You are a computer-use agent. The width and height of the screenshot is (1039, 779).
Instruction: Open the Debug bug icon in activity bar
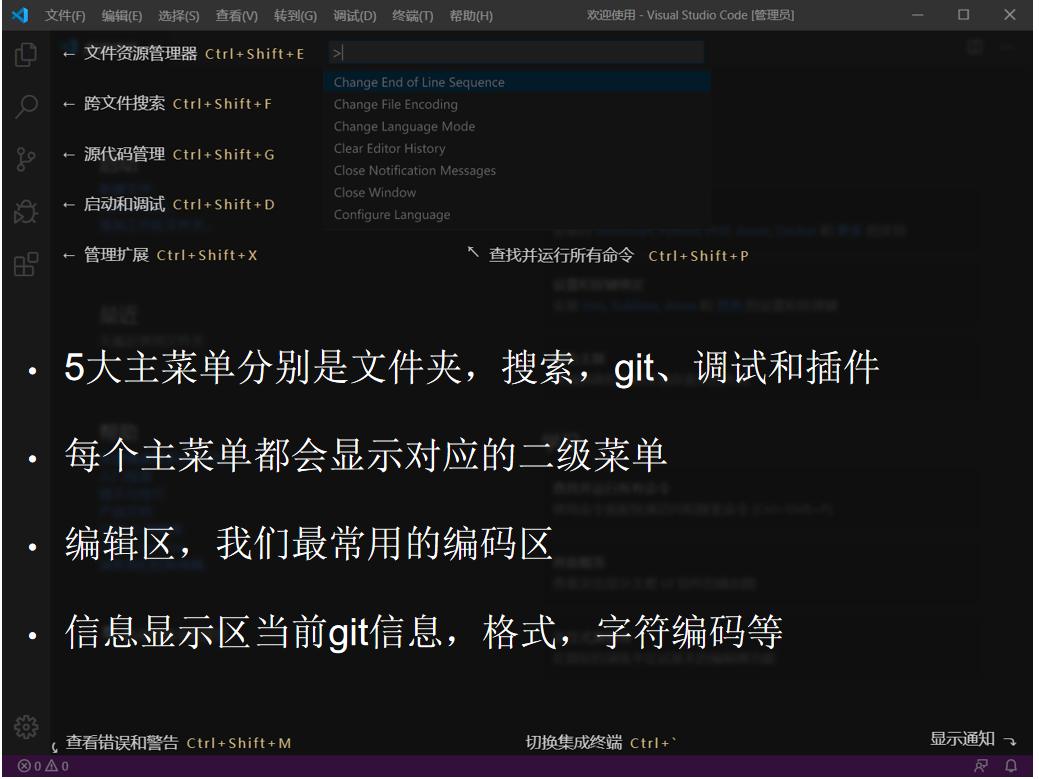26,212
